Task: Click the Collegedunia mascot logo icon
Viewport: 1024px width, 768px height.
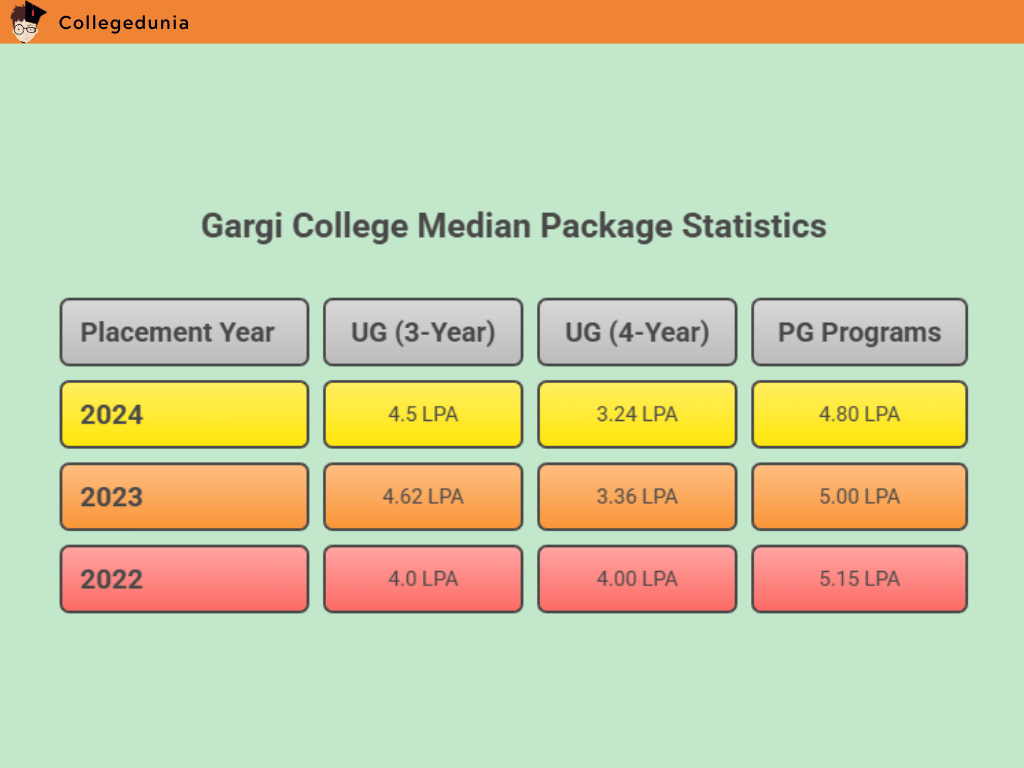Action: pos(28,22)
